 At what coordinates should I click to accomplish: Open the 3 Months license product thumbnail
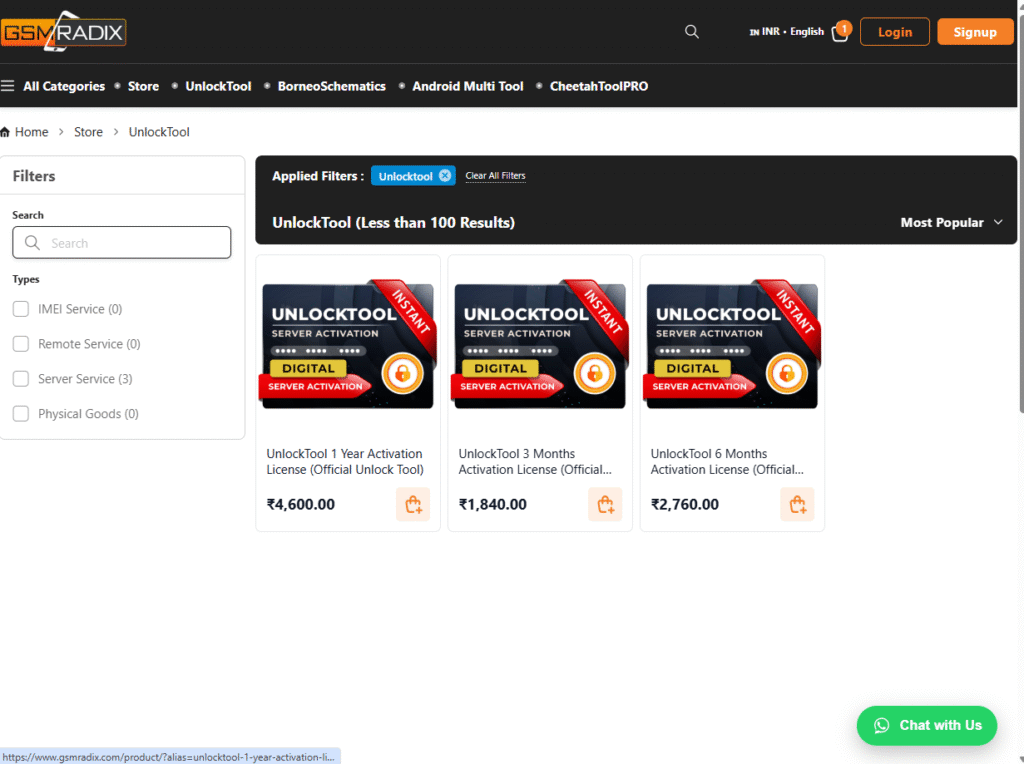(540, 345)
